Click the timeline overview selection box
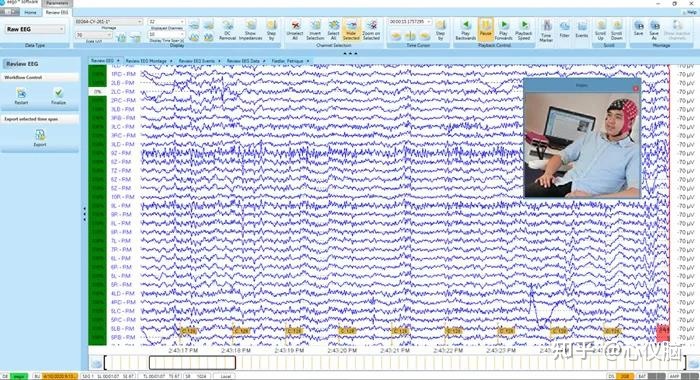The image size is (700, 380). (x=192, y=363)
